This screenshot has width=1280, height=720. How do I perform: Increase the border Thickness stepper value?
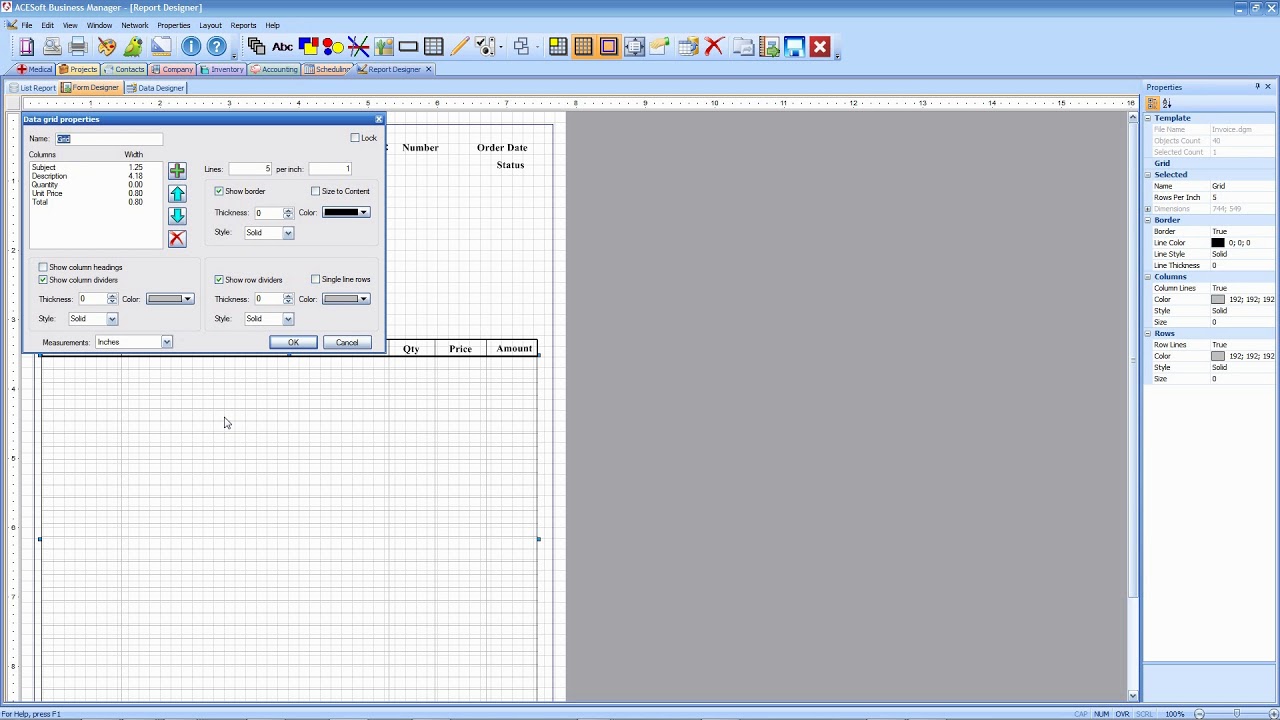click(288, 210)
